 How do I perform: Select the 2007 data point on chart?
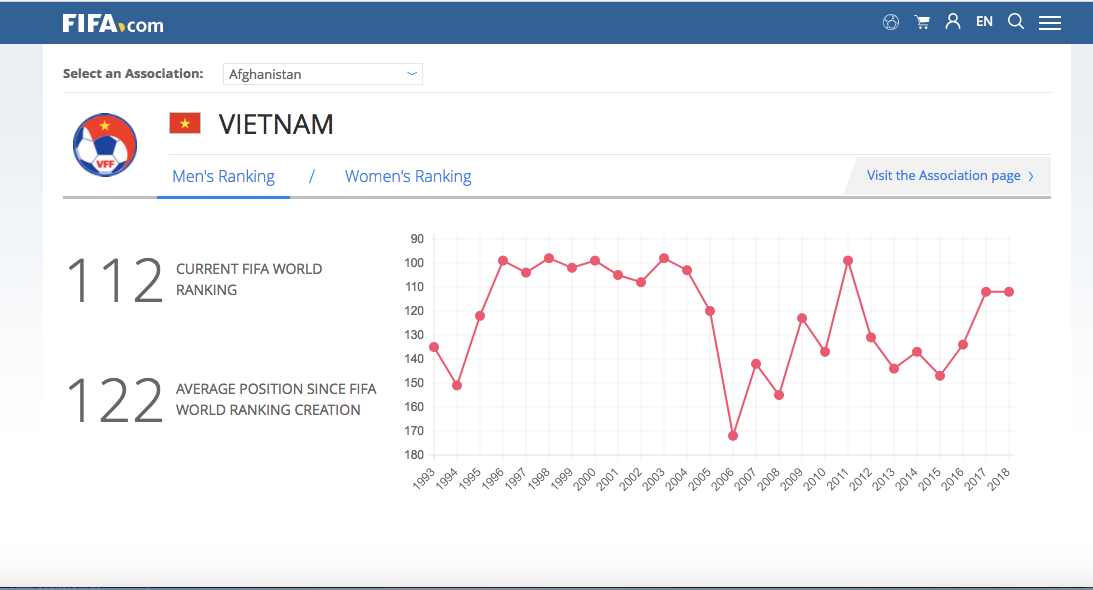click(756, 364)
